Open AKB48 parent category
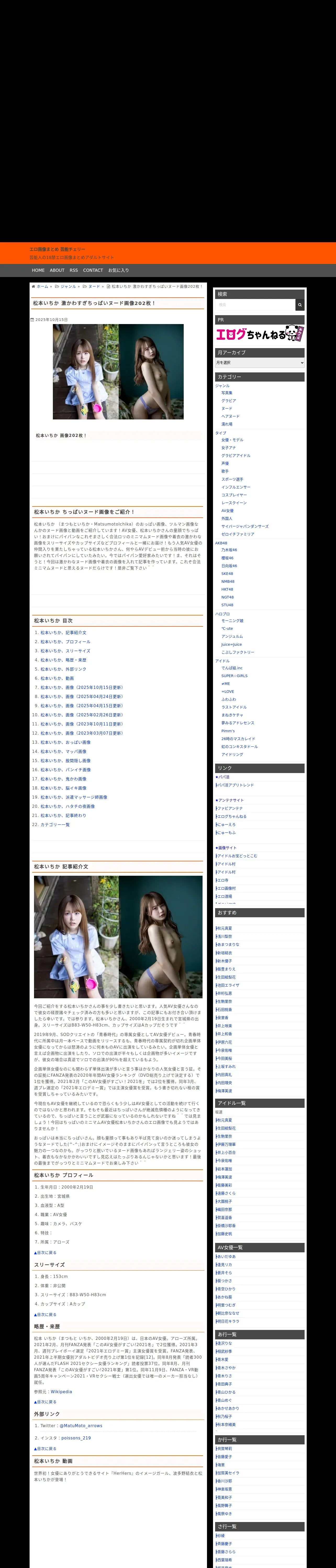The image size is (336, 1568). click(x=221, y=543)
